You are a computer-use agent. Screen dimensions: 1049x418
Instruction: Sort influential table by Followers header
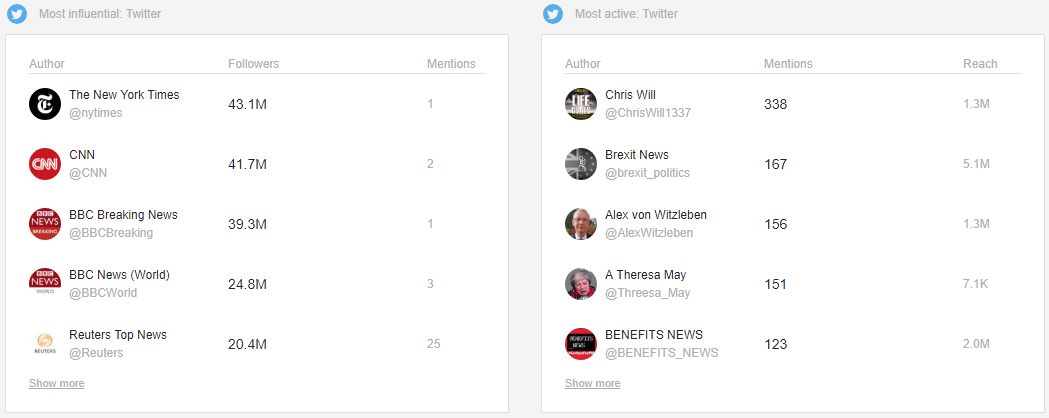pos(254,64)
